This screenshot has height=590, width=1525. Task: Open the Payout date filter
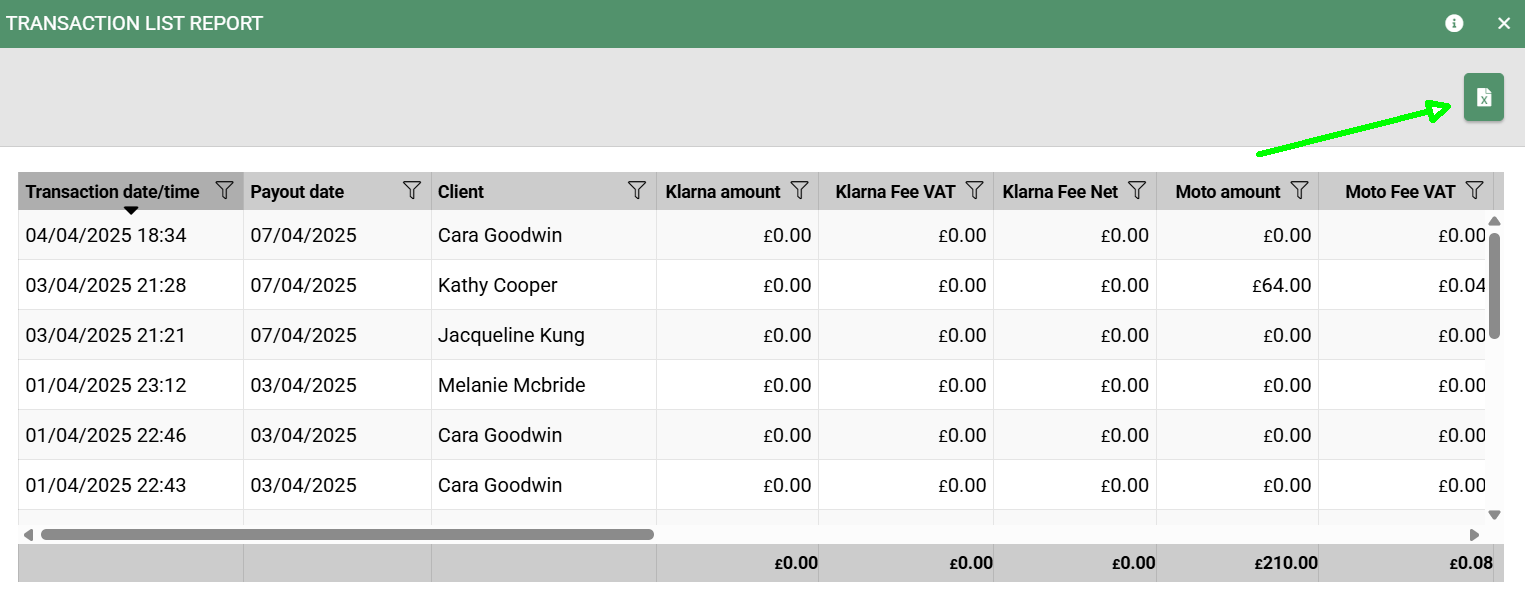click(411, 190)
